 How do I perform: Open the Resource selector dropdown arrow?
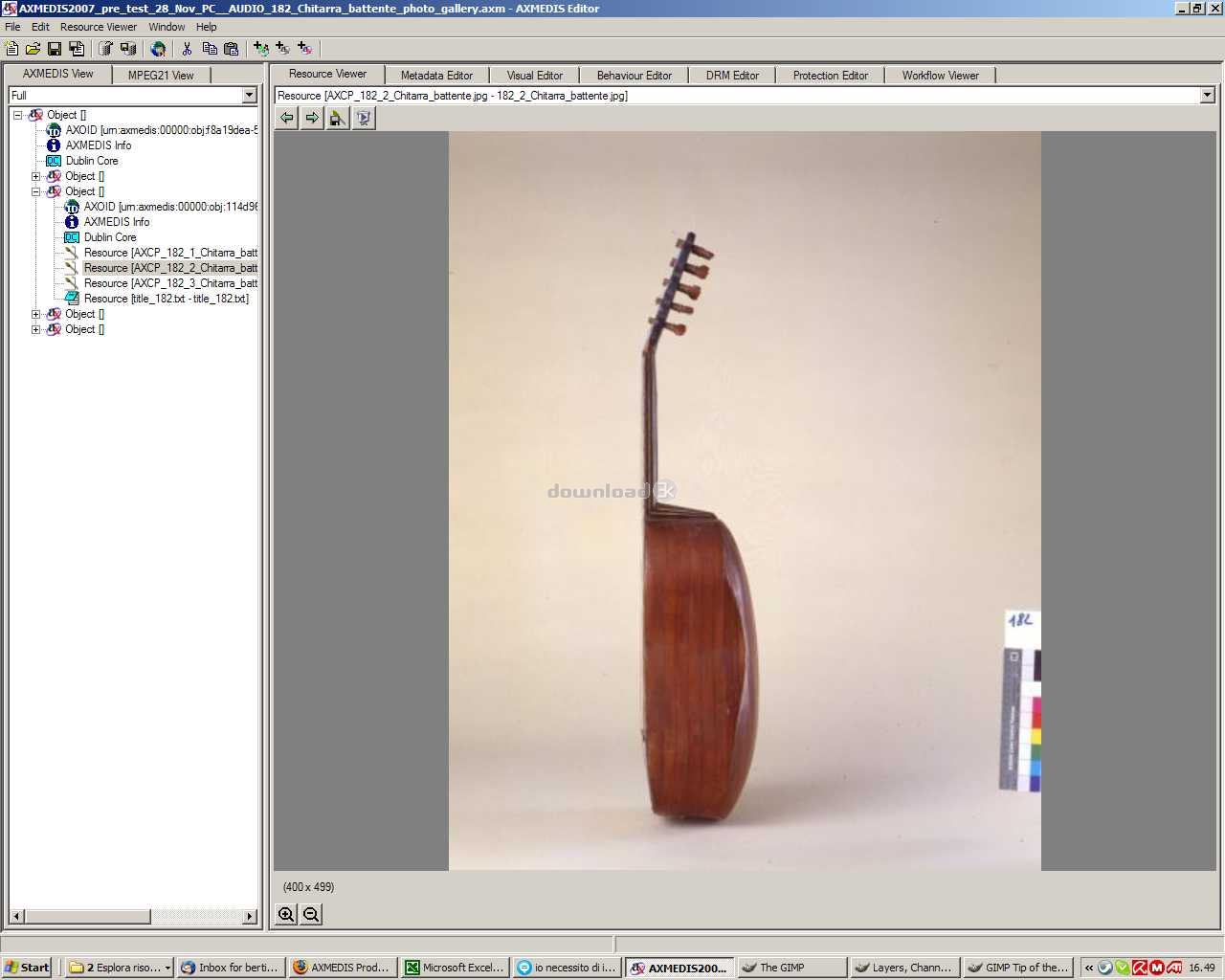[x=1207, y=95]
